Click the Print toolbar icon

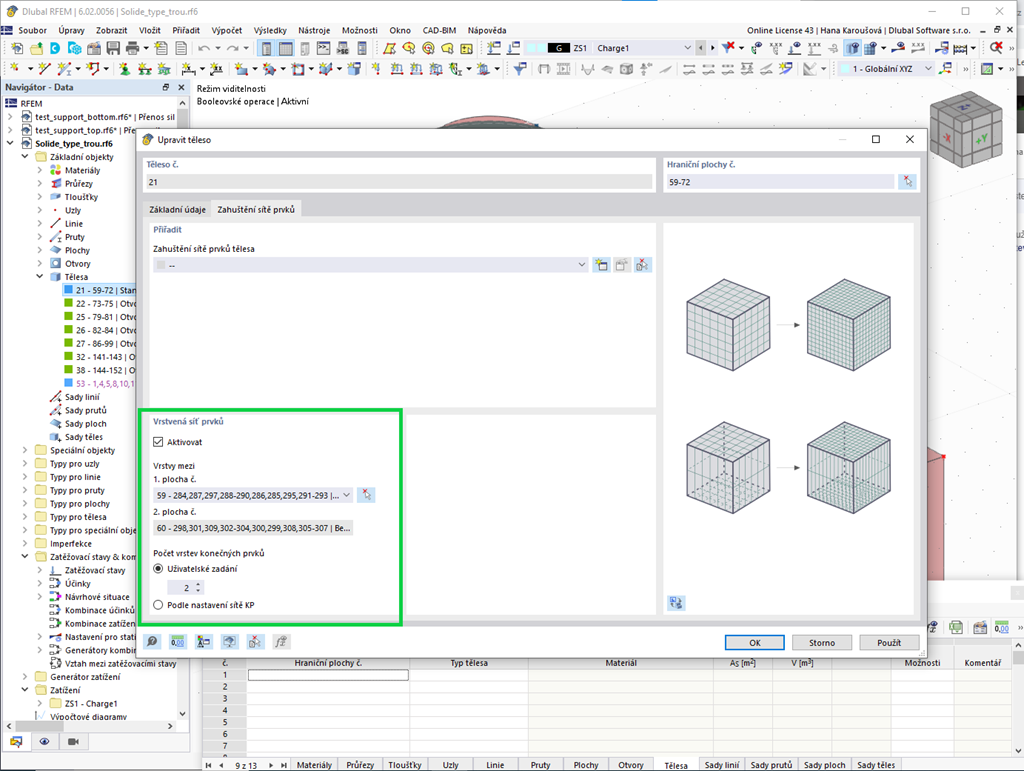coord(133,48)
